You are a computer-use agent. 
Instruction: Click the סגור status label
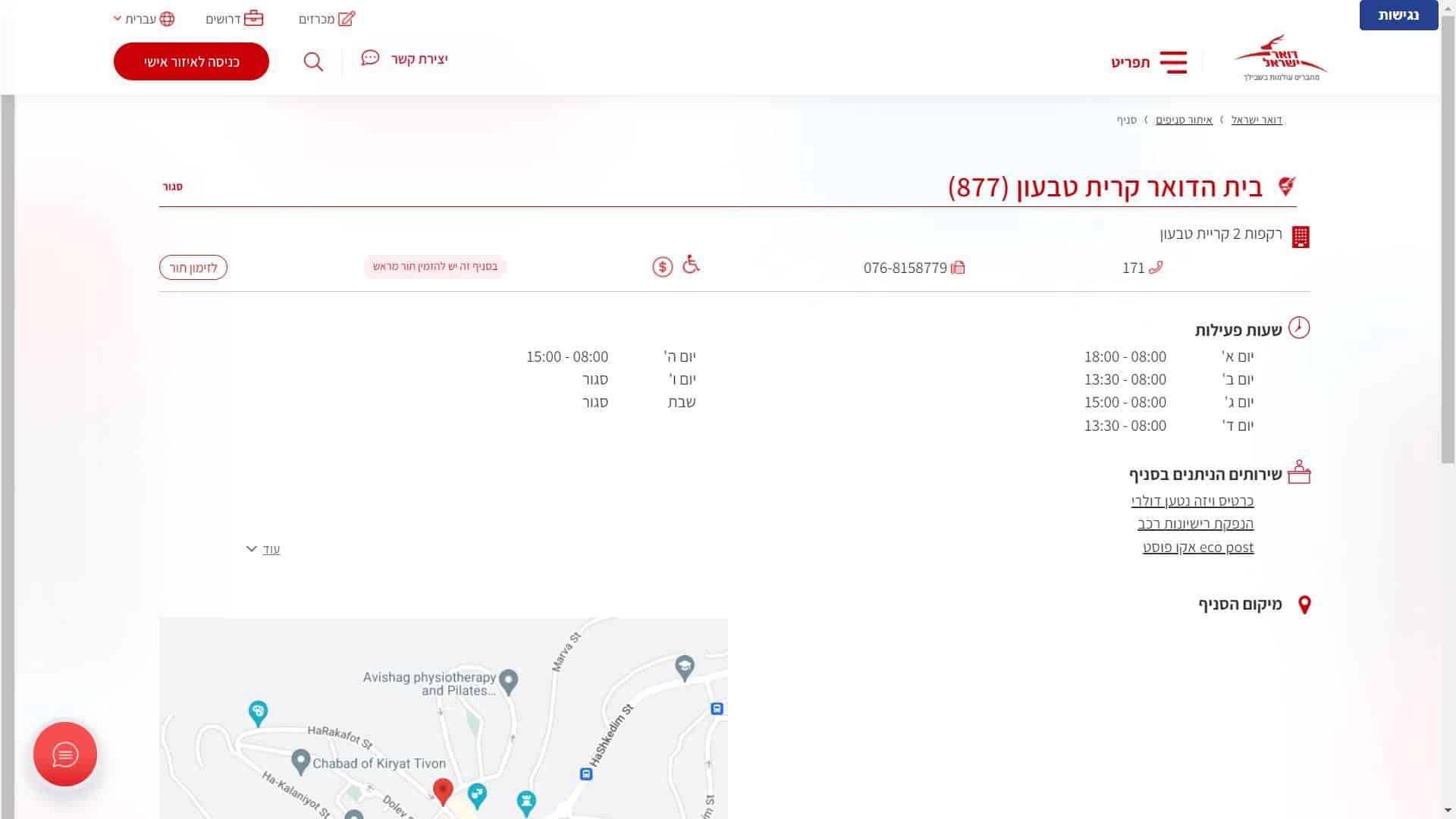(x=173, y=187)
